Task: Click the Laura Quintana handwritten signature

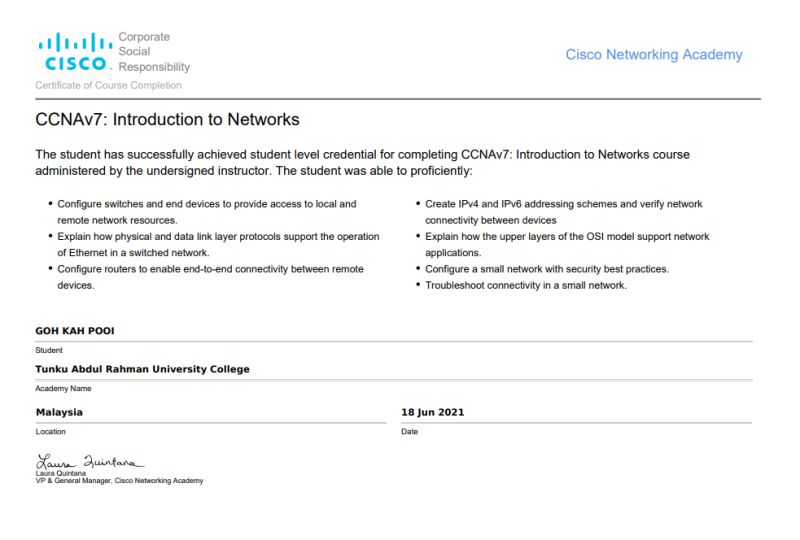Action: [90, 462]
